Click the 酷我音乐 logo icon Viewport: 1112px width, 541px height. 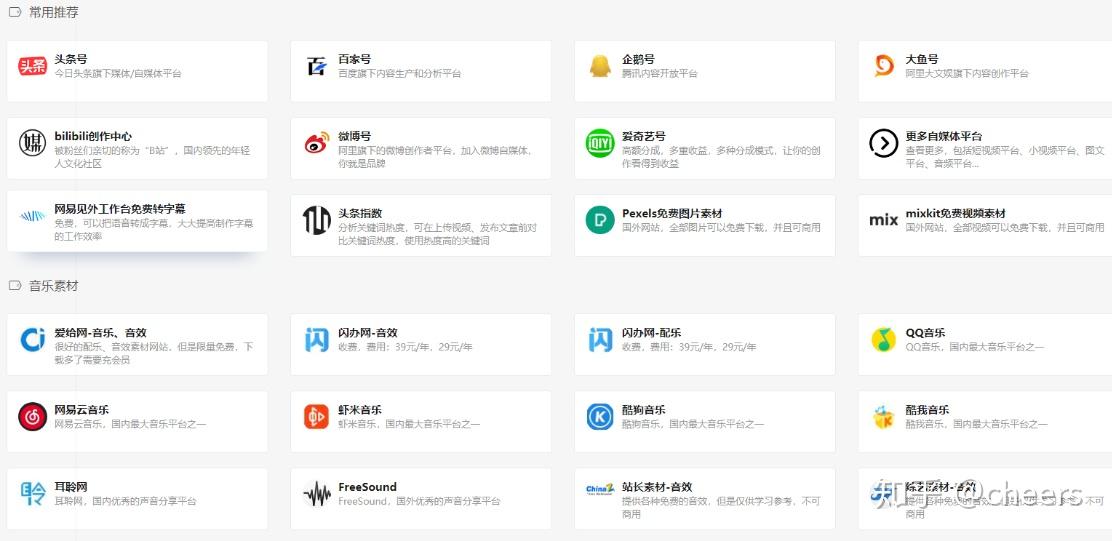pyautogui.click(x=884, y=417)
